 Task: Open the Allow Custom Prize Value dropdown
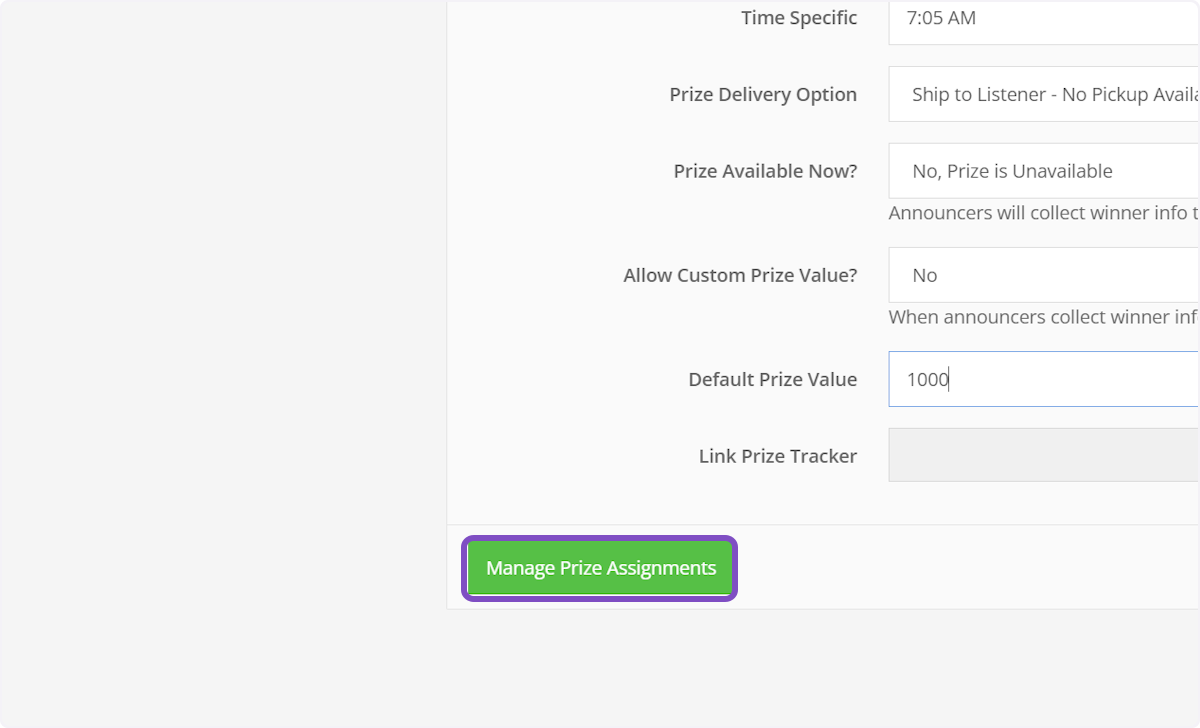tap(1040, 274)
